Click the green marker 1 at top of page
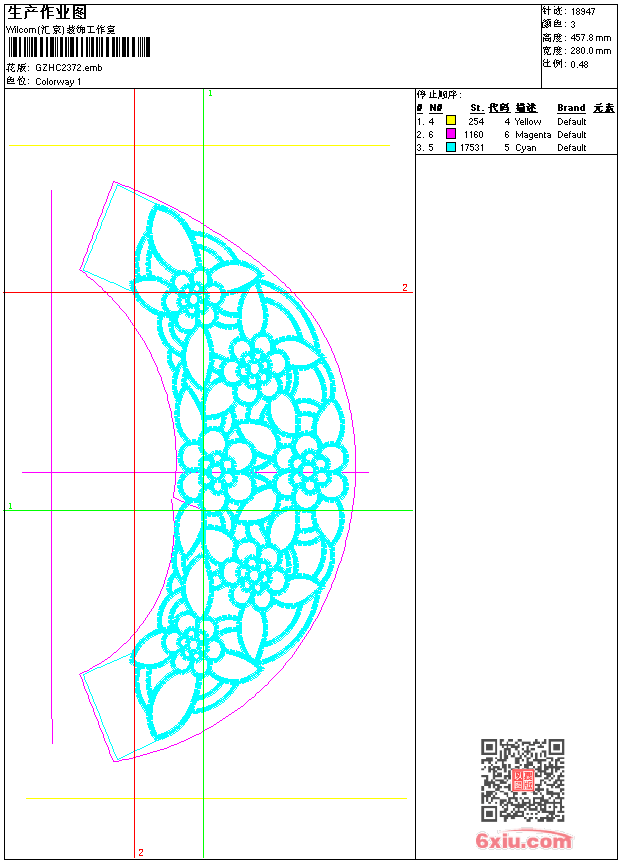620x860 pixels. [210, 93]
